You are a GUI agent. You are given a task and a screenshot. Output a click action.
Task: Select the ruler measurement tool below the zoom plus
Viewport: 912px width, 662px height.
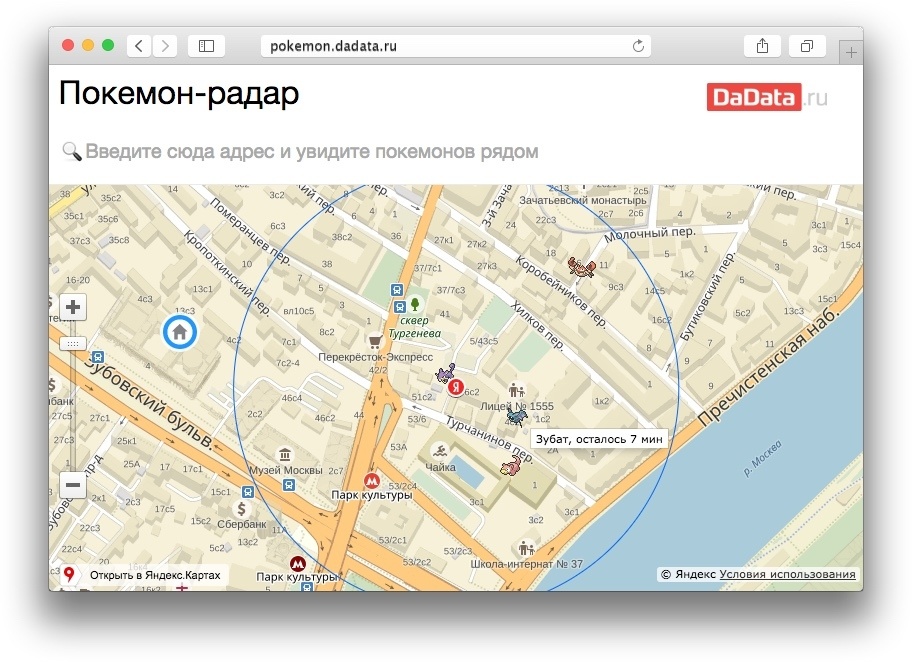click(72, 343)
